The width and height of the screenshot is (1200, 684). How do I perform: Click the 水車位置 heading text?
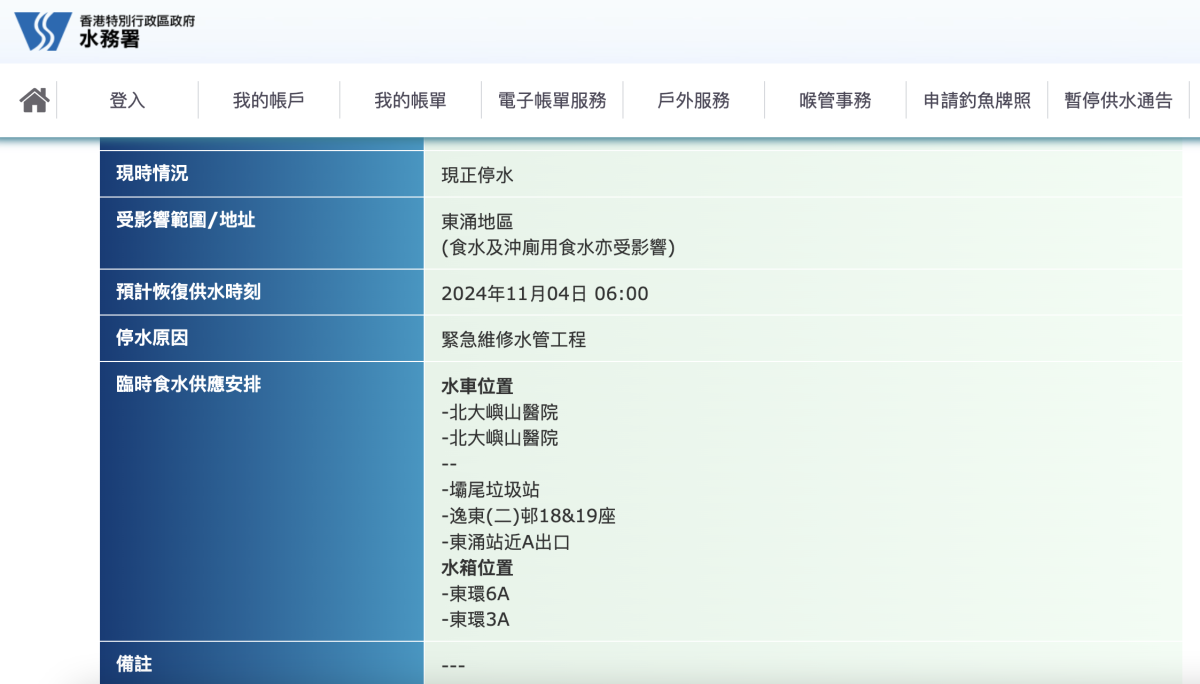coord(477,387)
